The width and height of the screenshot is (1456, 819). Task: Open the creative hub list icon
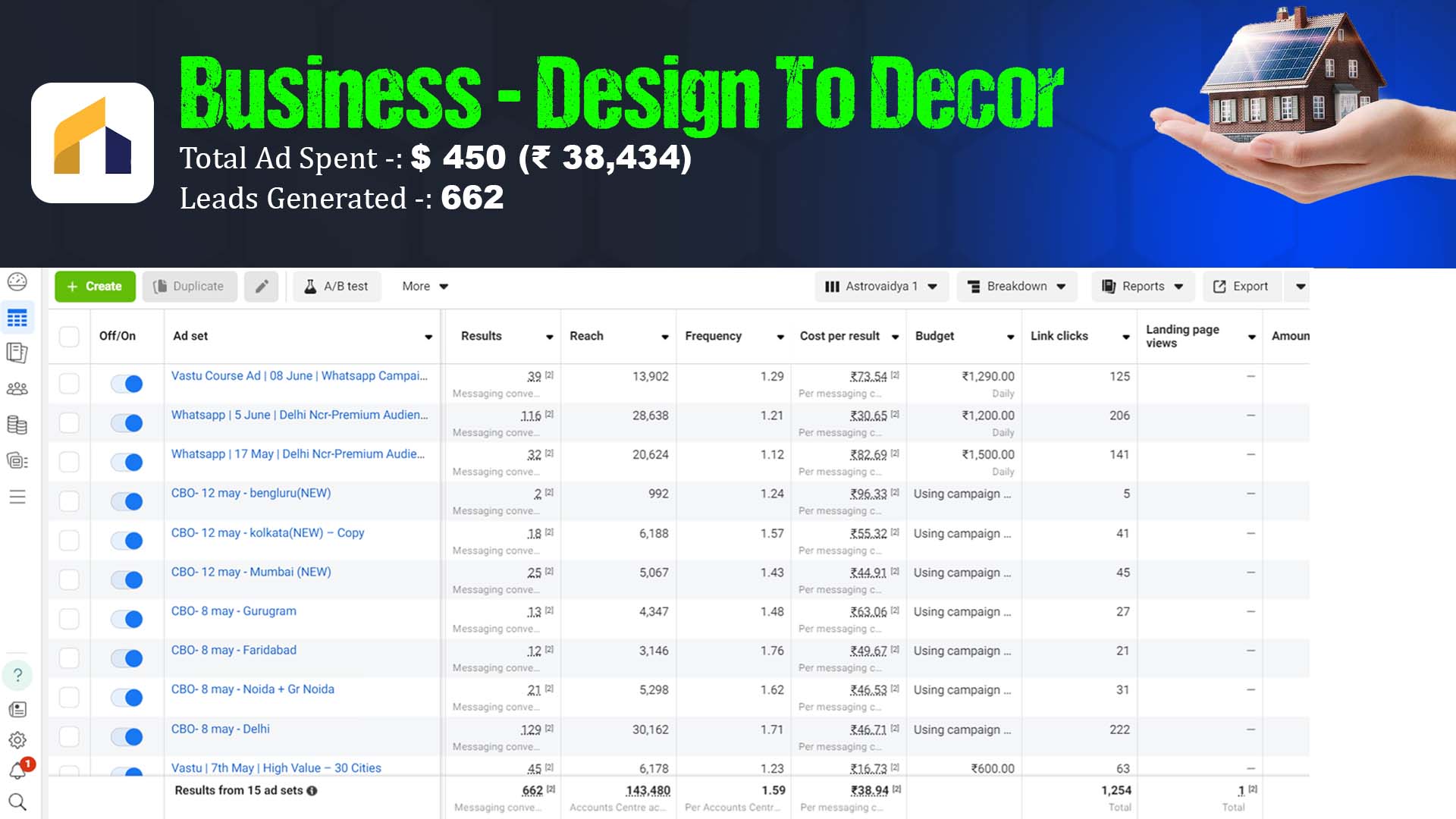click(17, 460)
